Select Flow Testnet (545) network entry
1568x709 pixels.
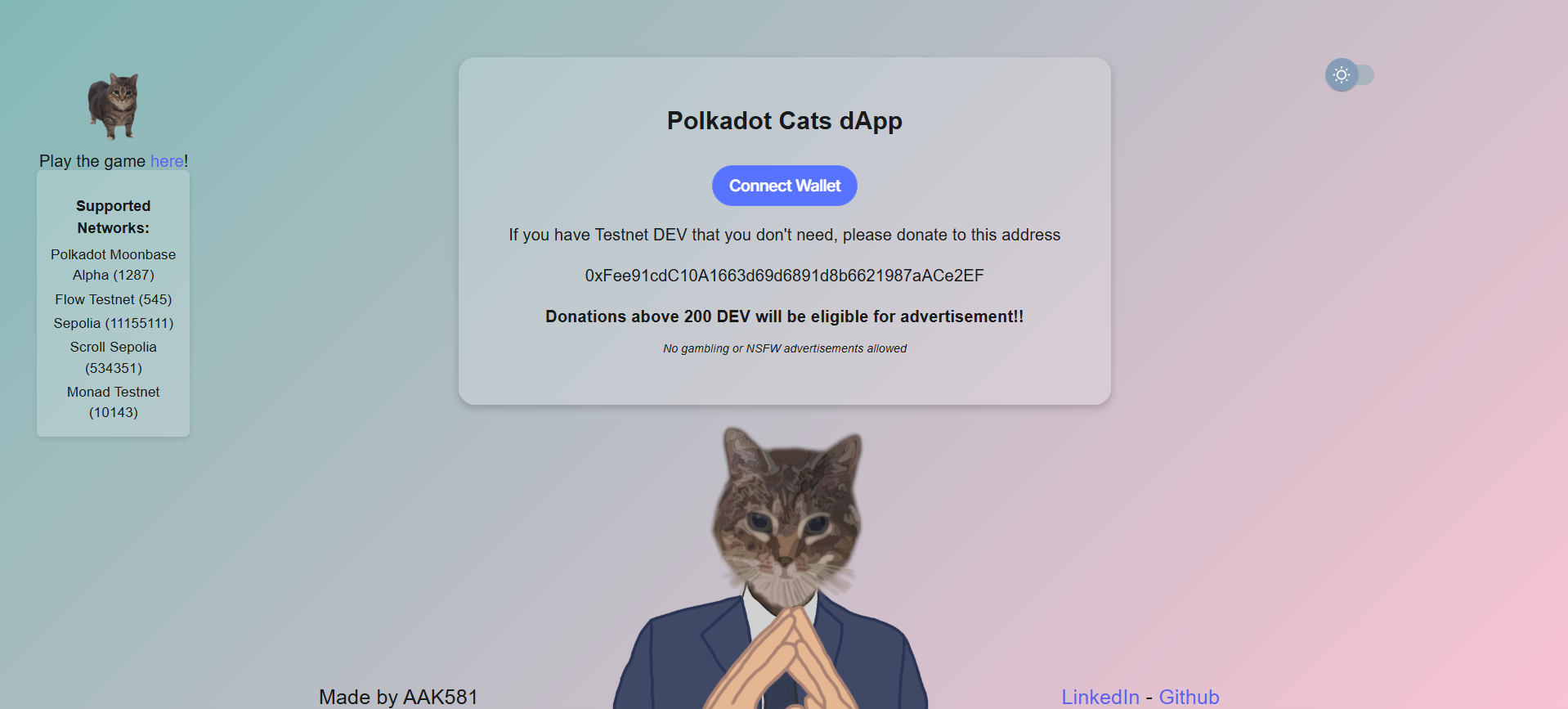pyautogui.click(x=114, y=299)
